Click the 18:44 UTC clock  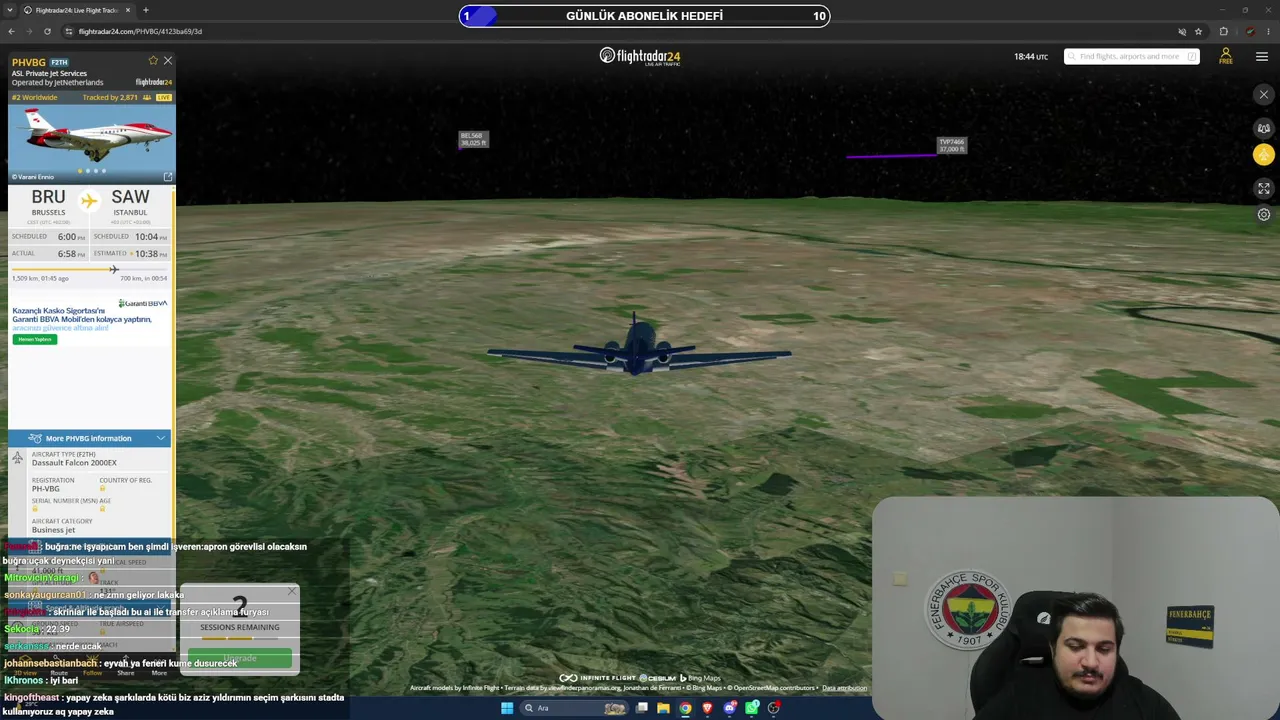(x=1031, y=57)
